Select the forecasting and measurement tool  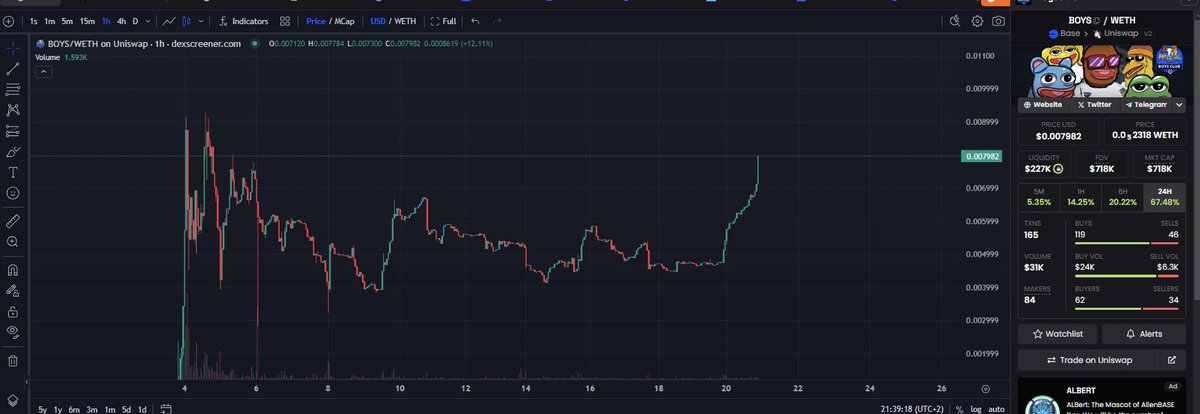point(13,131)
